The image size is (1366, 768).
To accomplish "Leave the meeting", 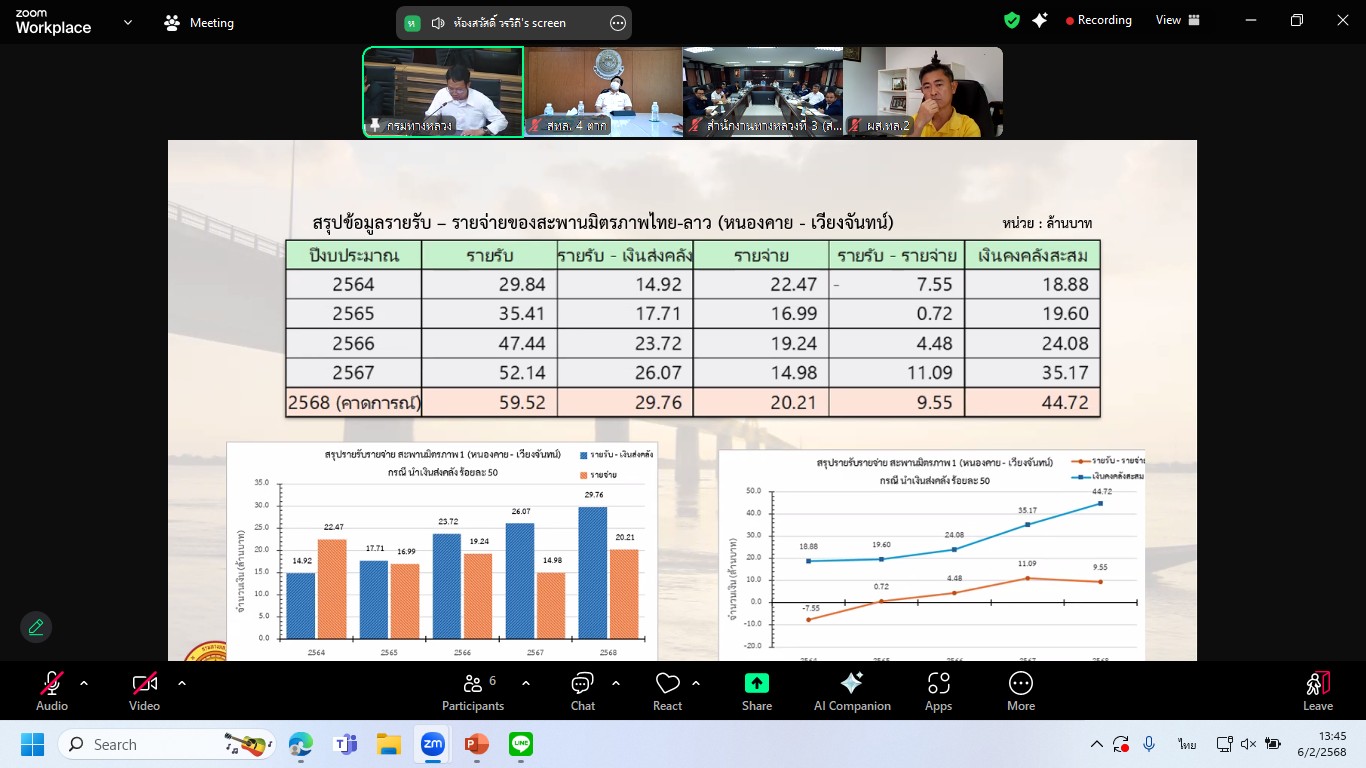I will [1317, 691].
